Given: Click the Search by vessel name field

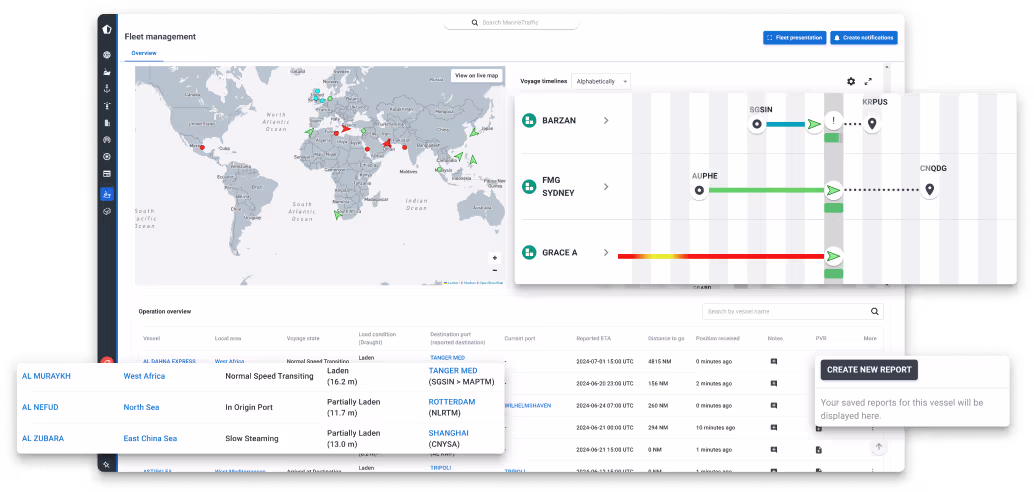Looking at the screenshot, I should (x=793, y=311).
